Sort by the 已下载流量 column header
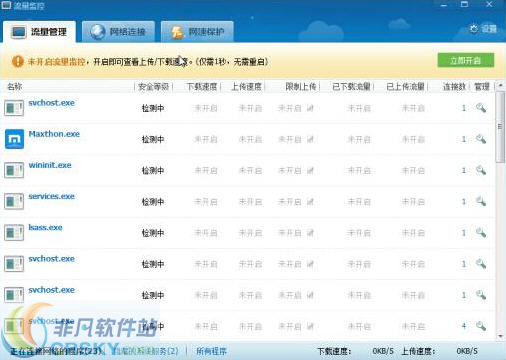 pos(351,87)
